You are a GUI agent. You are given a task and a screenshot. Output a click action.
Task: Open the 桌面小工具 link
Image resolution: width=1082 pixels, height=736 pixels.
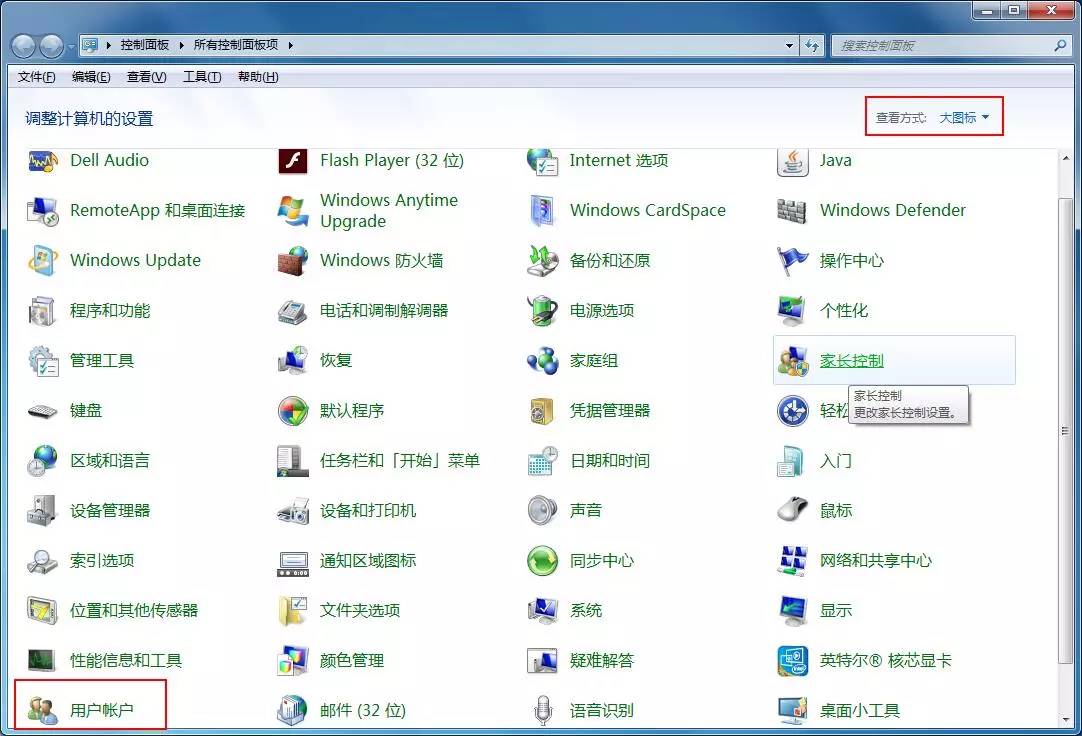860,710
